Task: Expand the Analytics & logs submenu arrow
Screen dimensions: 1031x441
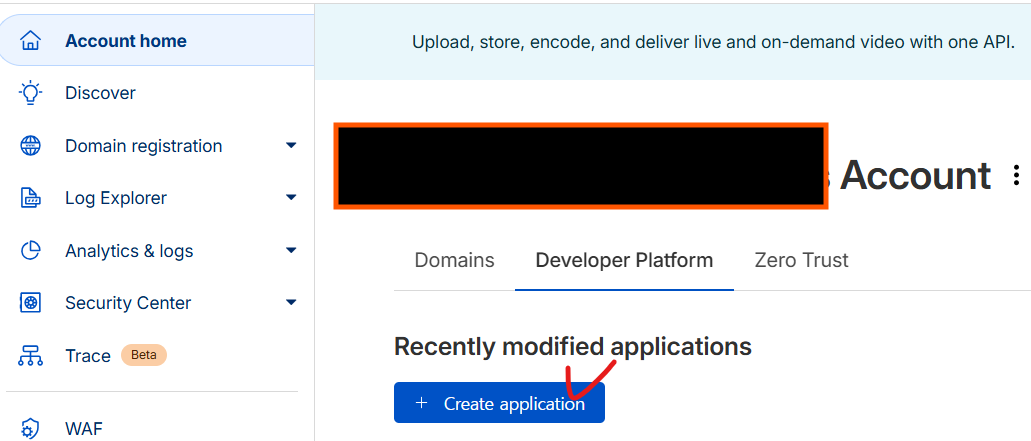Action: click(291, 250)
